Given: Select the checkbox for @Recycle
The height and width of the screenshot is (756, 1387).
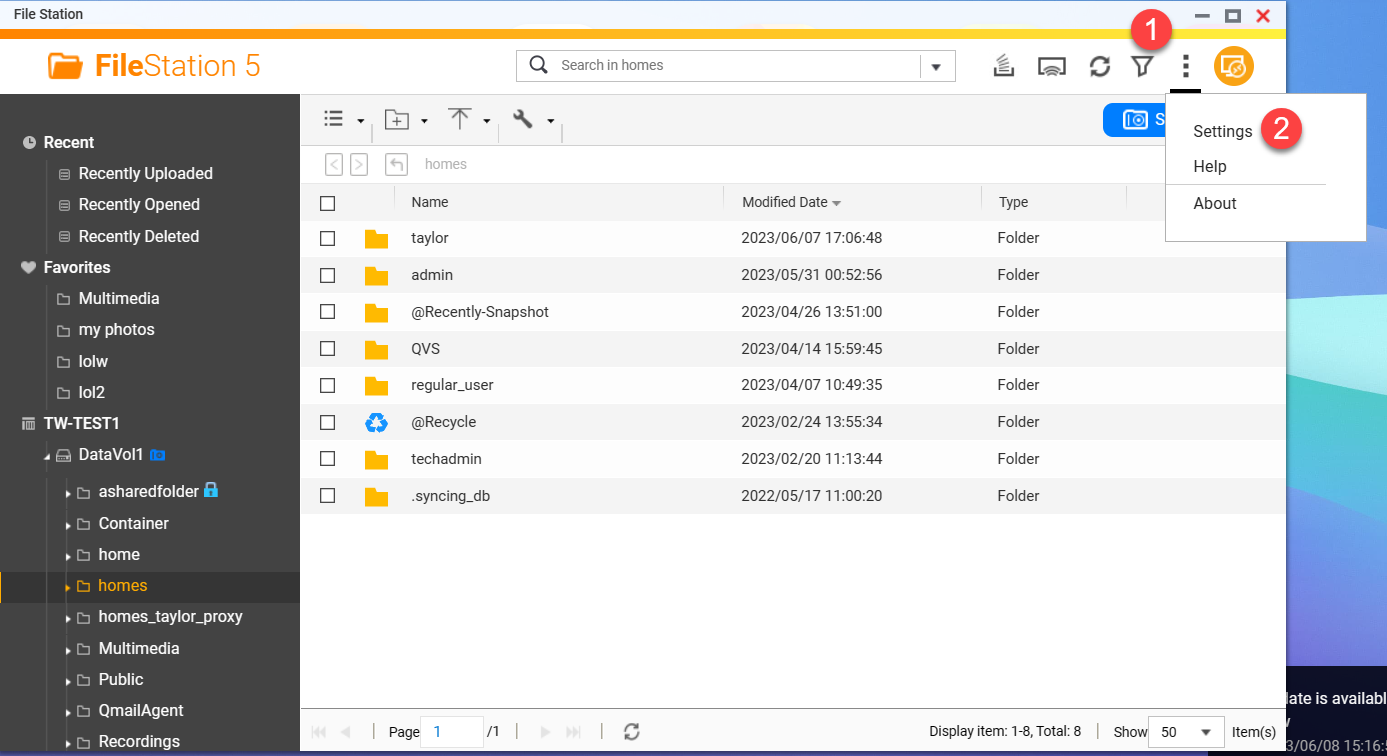Looking at the screenshot, I should [327, 421].
